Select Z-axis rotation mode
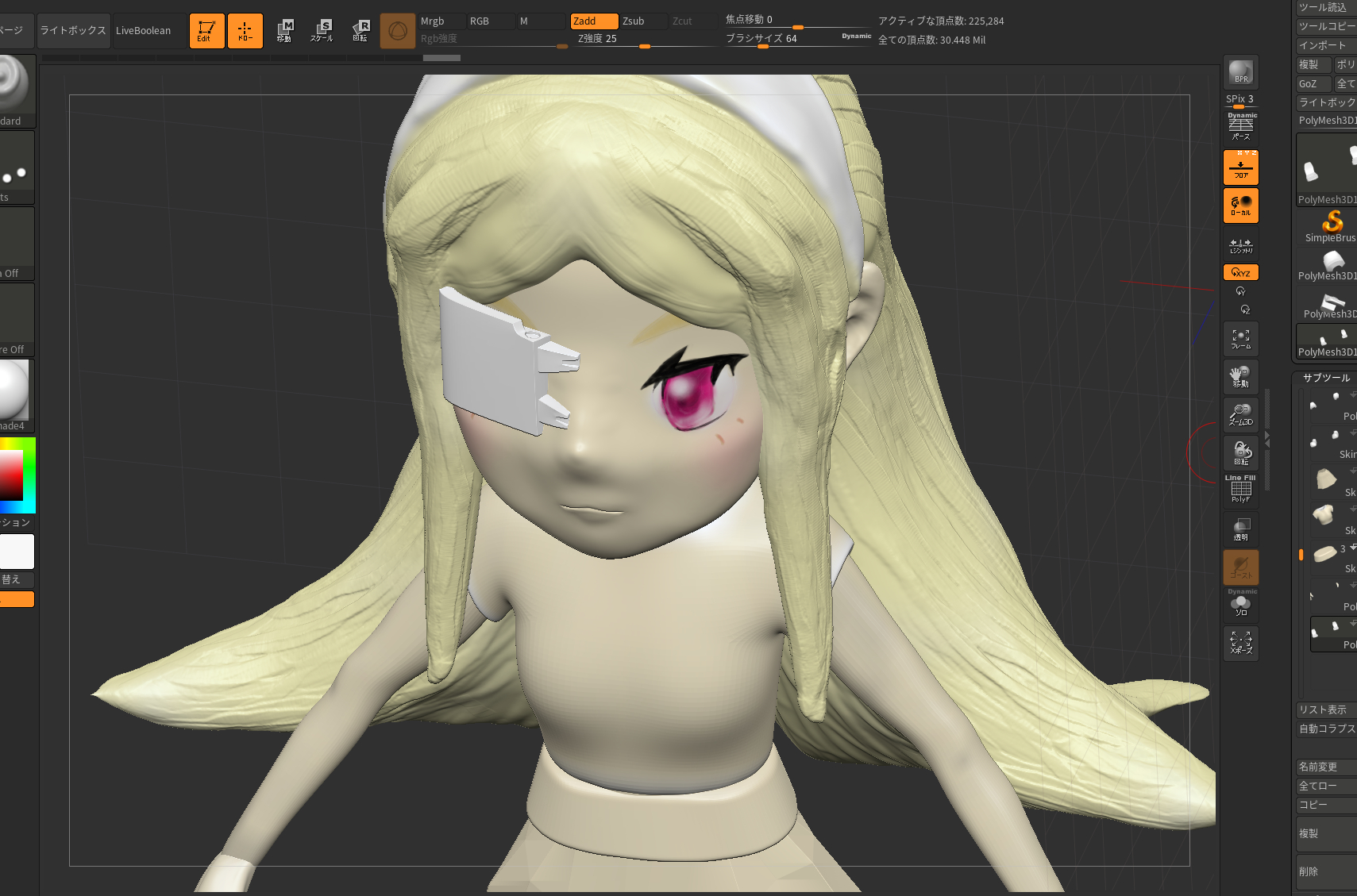The height and width of the screenshot is (896, 1357). click(1244, 310)
